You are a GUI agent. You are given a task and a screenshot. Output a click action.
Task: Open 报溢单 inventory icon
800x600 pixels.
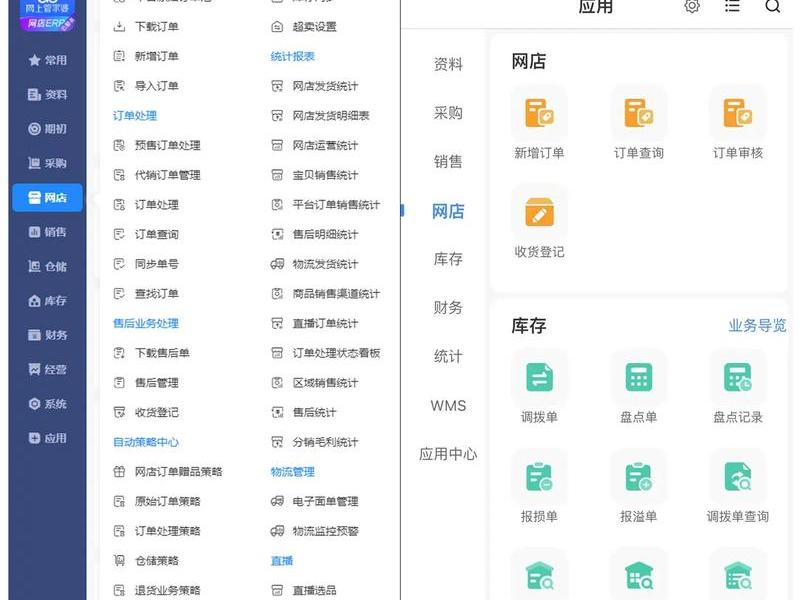pyautogui.click(x=638, y=477)
